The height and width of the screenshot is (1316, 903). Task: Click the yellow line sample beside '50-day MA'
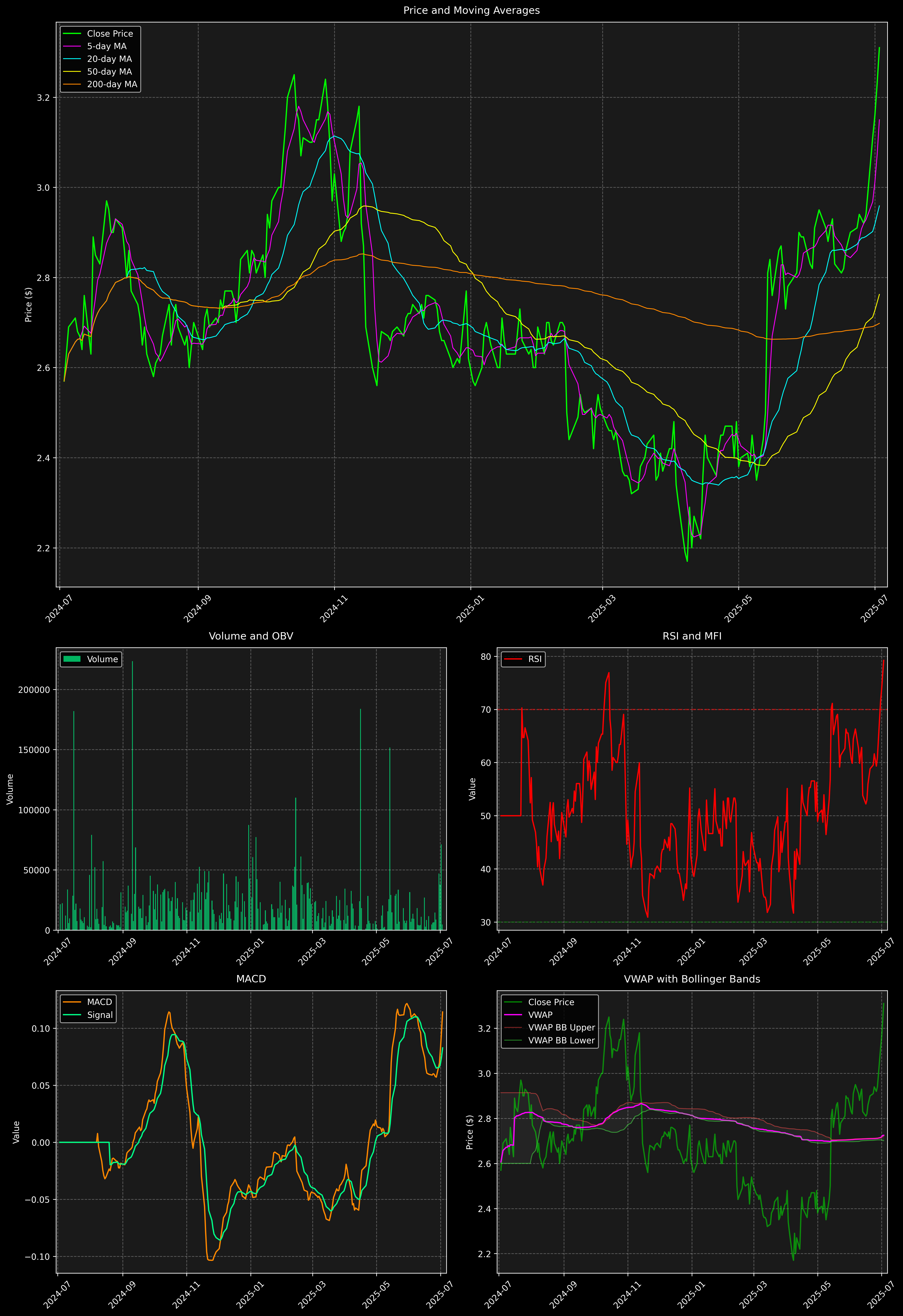[x=72, y=71]
